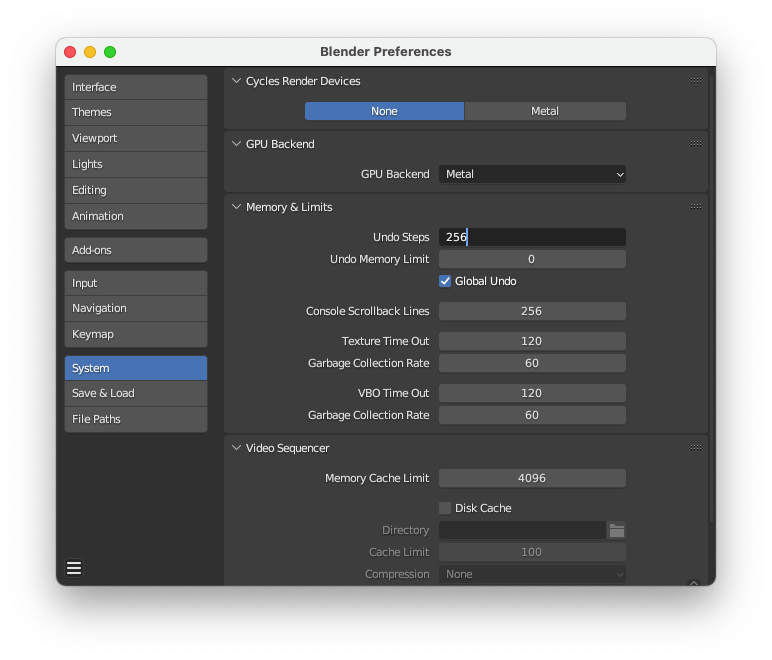Select the System preferences tab
Image resolution: width=772 pixels, height=660 pixels.
coord(136,368)
